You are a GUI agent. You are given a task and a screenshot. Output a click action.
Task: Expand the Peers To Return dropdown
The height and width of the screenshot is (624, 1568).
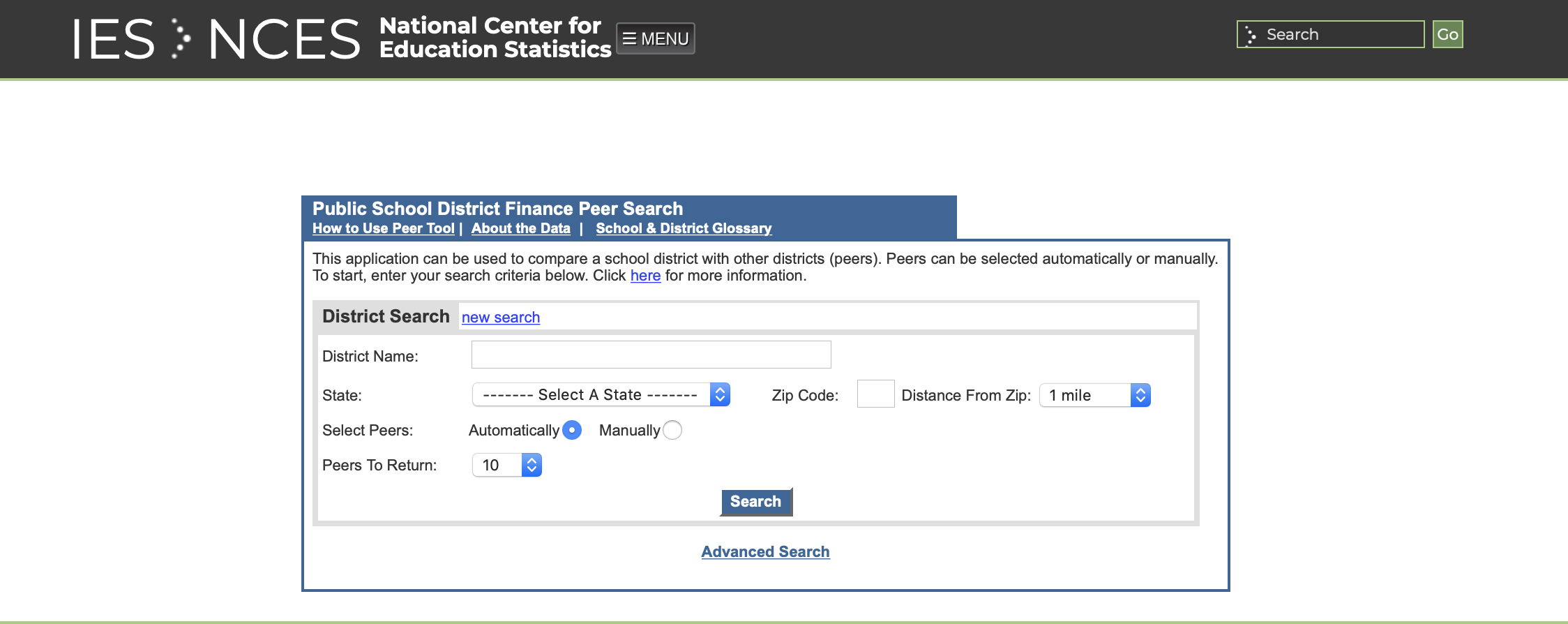(x=507, y=465)
